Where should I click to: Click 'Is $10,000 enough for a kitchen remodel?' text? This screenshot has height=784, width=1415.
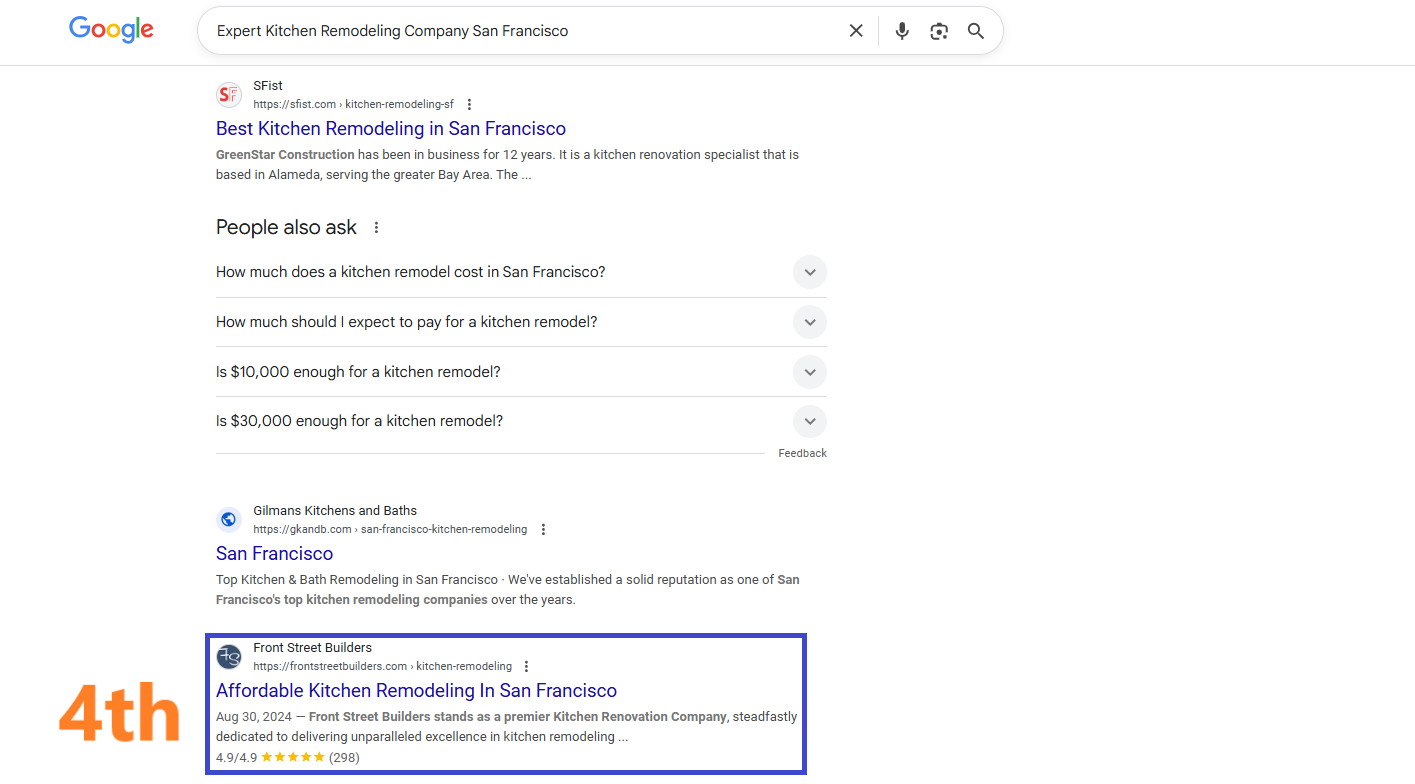358,372
